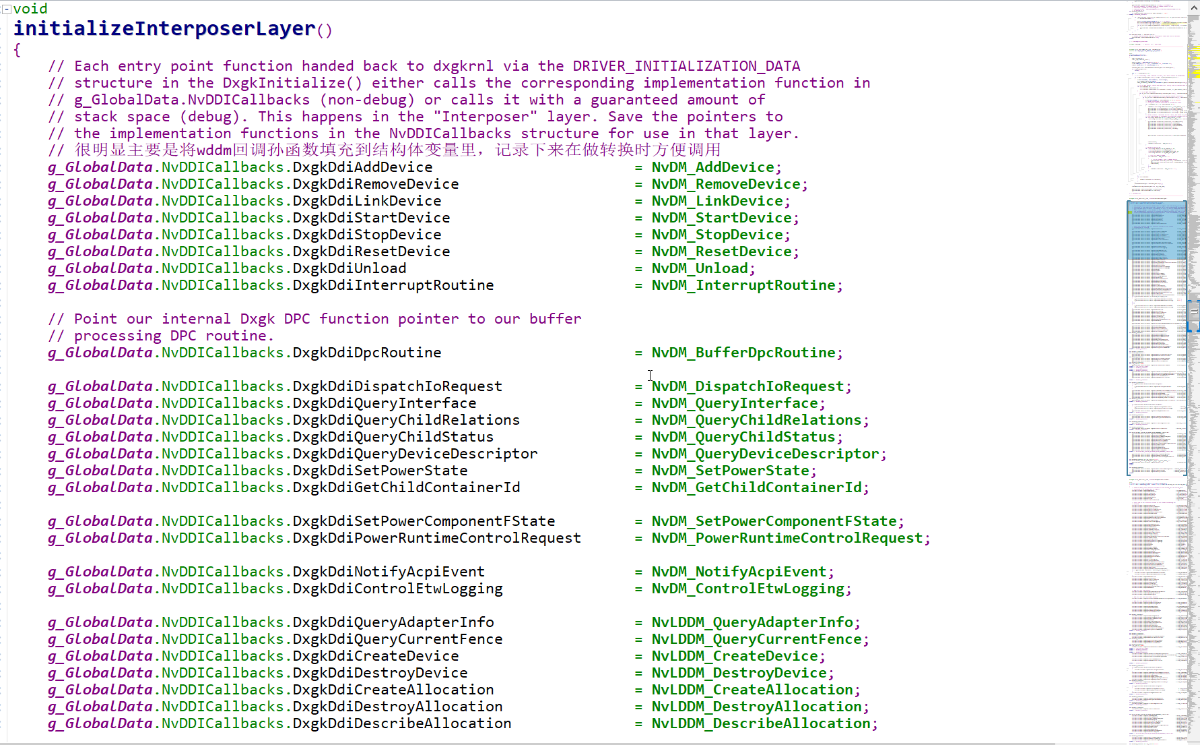This screenshot has height=745, width=1200.
Task: Click NvDM_GetChildContainerId identifier
Action: (x=756, y=488)
